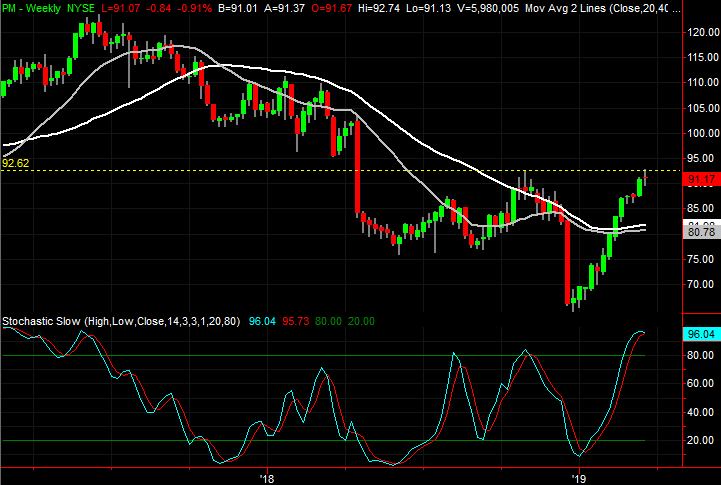Click the 100.00 price axis label
The image size is (721, 485).
click(x=700, y=133)
